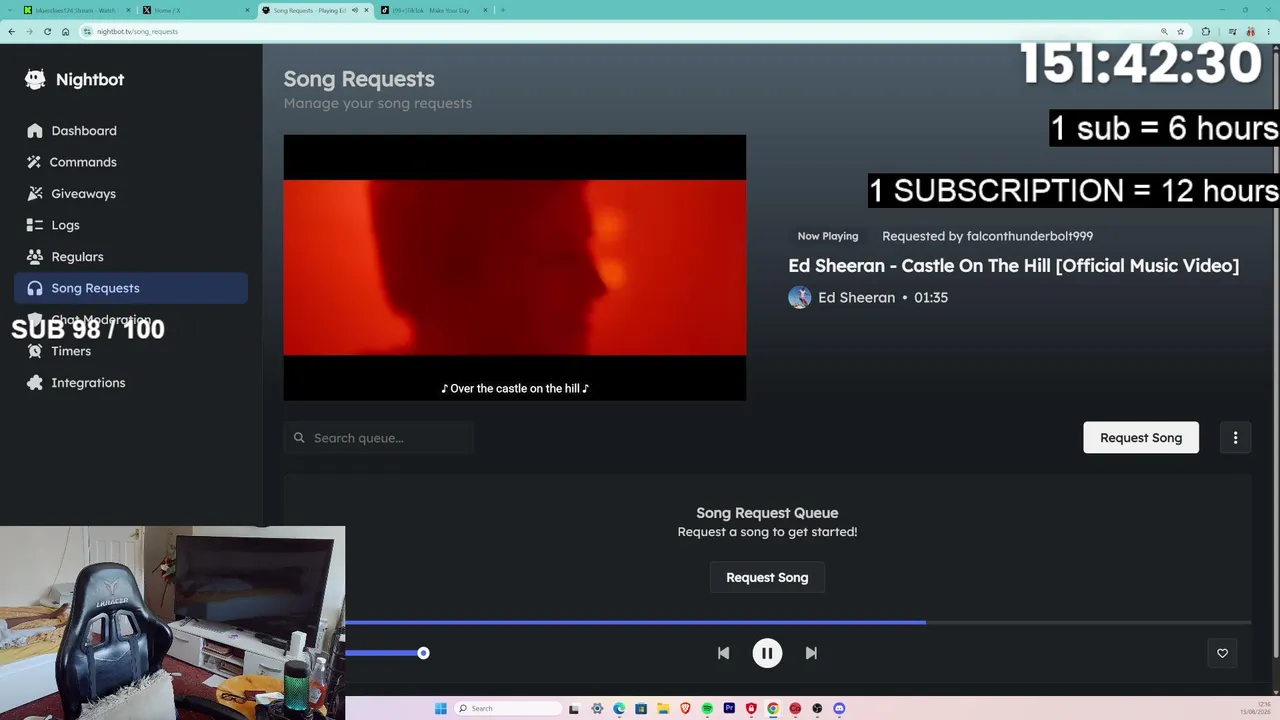The image size is (1280, 720).
Task: Go back in the browser
Action: tap(11, 31)
